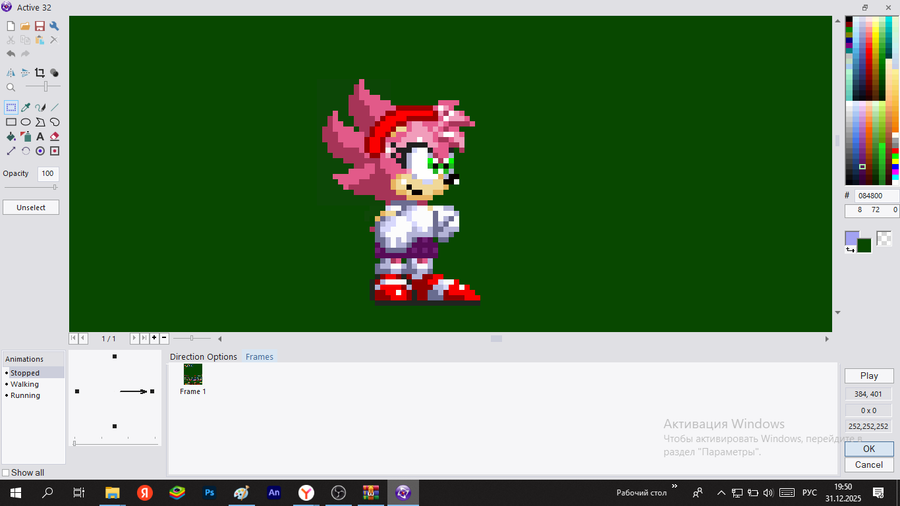Click the Undo arrow icon
900x506 pixels.
[x=11, y=54]
